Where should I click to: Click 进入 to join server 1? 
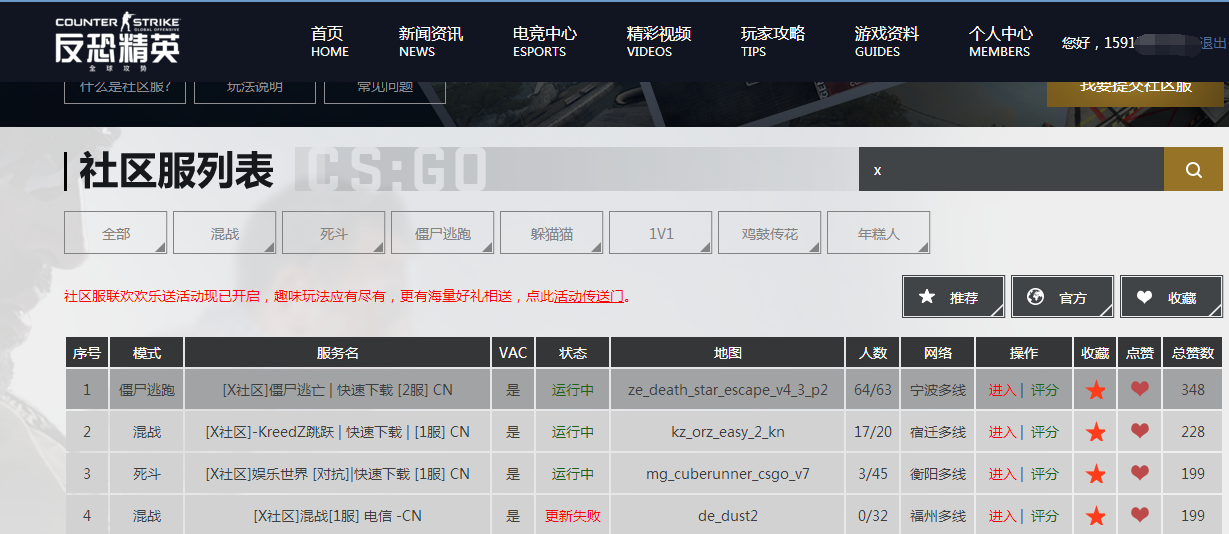1002,390
